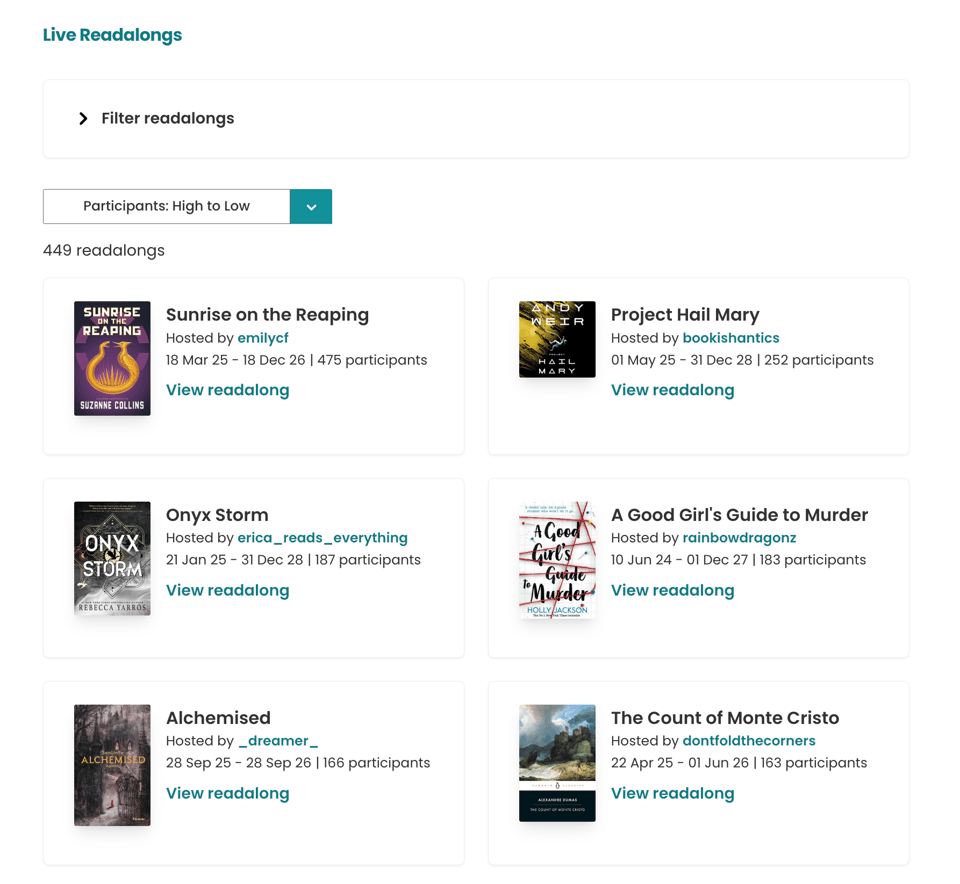Open host profile emilycf
The width and height of the screenshot is (960, 884).
(262, 338)
